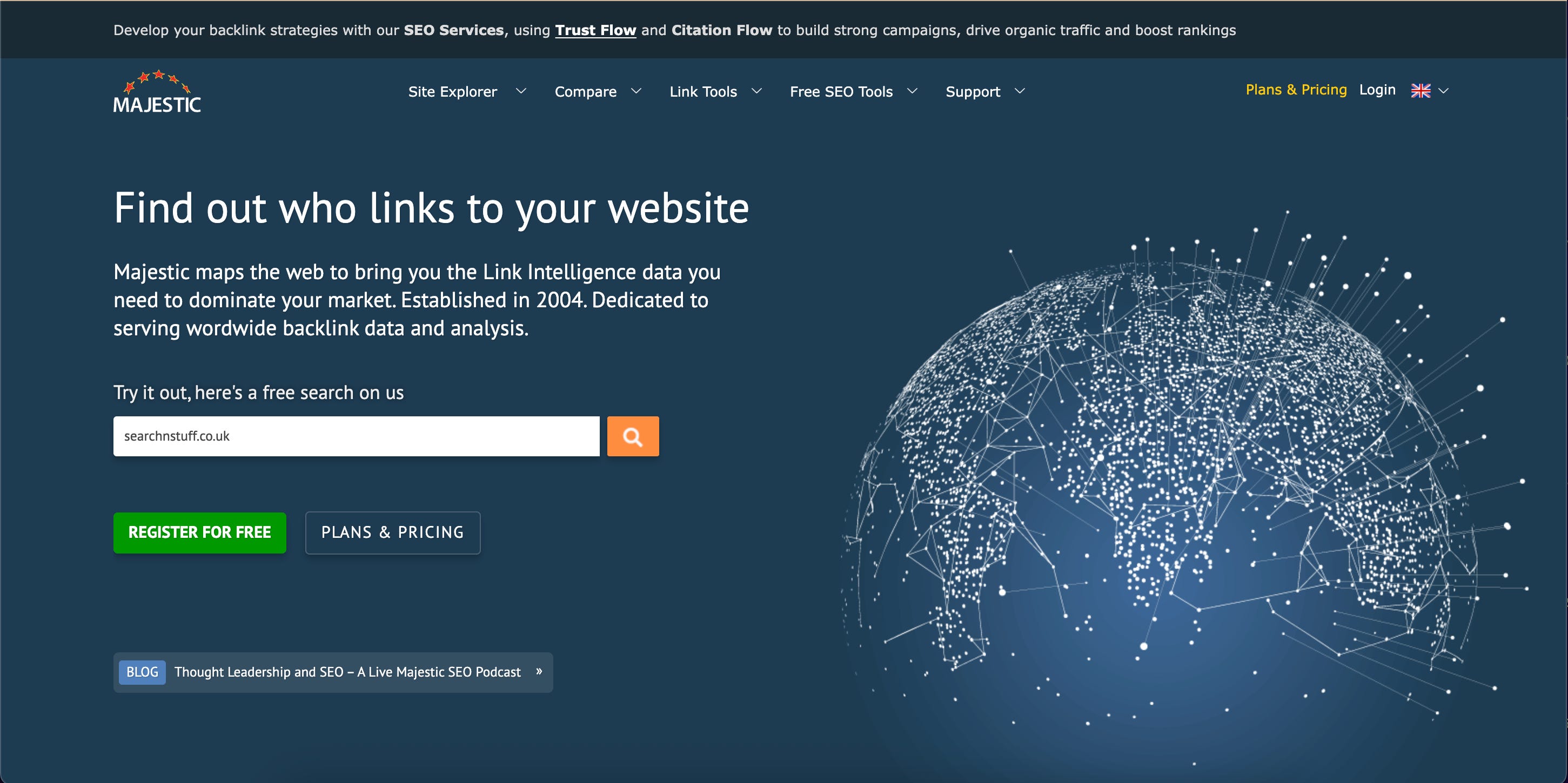Click the UK flag language icon
Viewport: 1568px width, 783px height.
[1420, 91]
